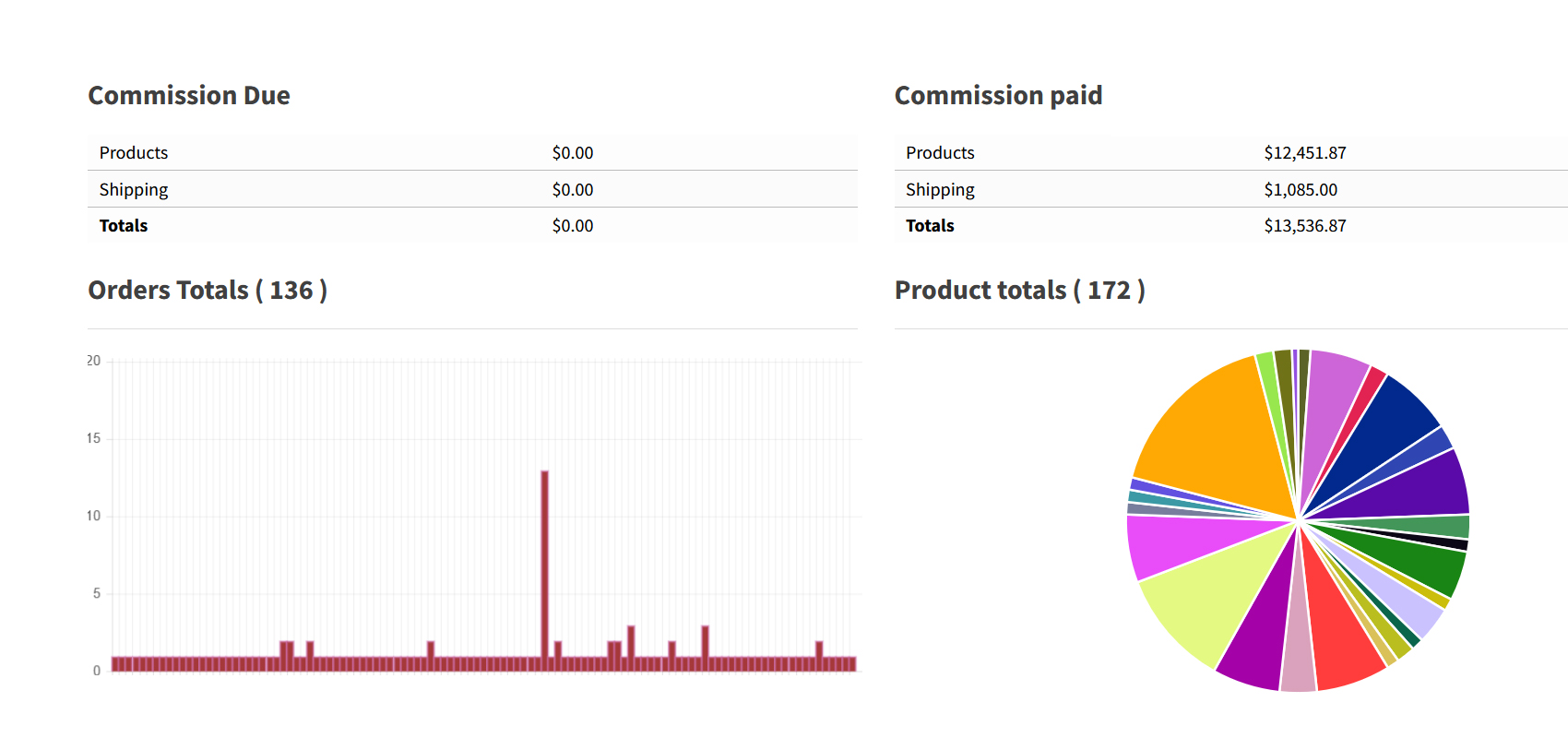Viewport: 1568px width, 738px height.
Task: Click the $1,085.00 shipping commission value
Action: click(1300, 190)
